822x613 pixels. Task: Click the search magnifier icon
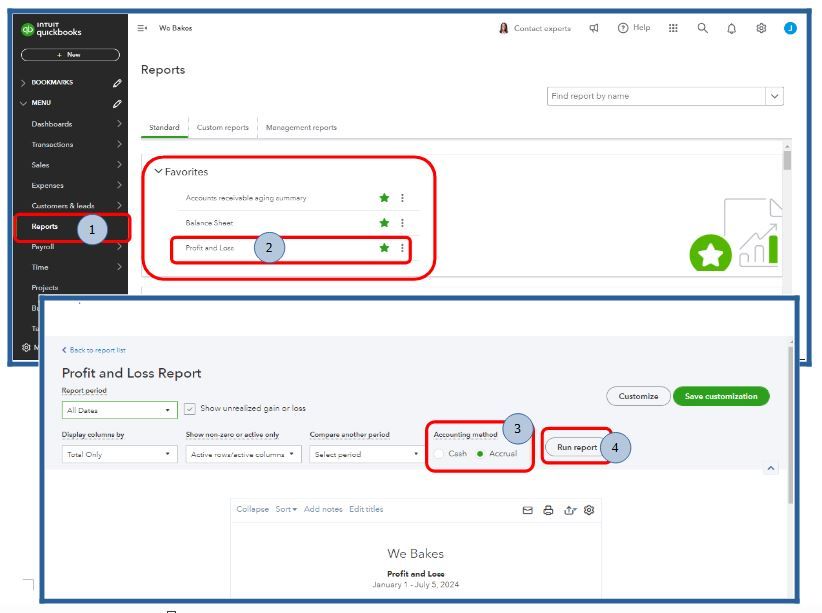point(702,28)
